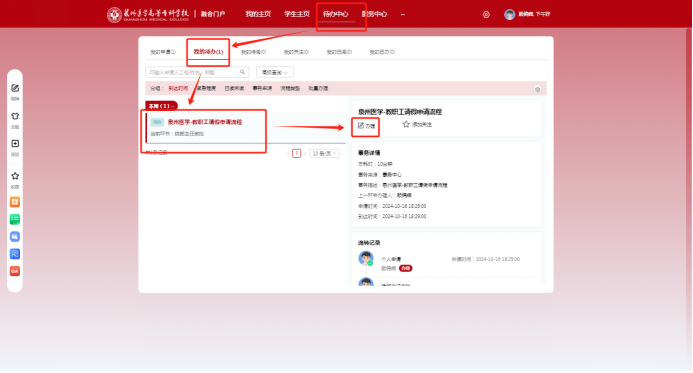Open 待办中心 in top navigation
This screenshot has height=373, width=693.
click(x=335, y=14)
